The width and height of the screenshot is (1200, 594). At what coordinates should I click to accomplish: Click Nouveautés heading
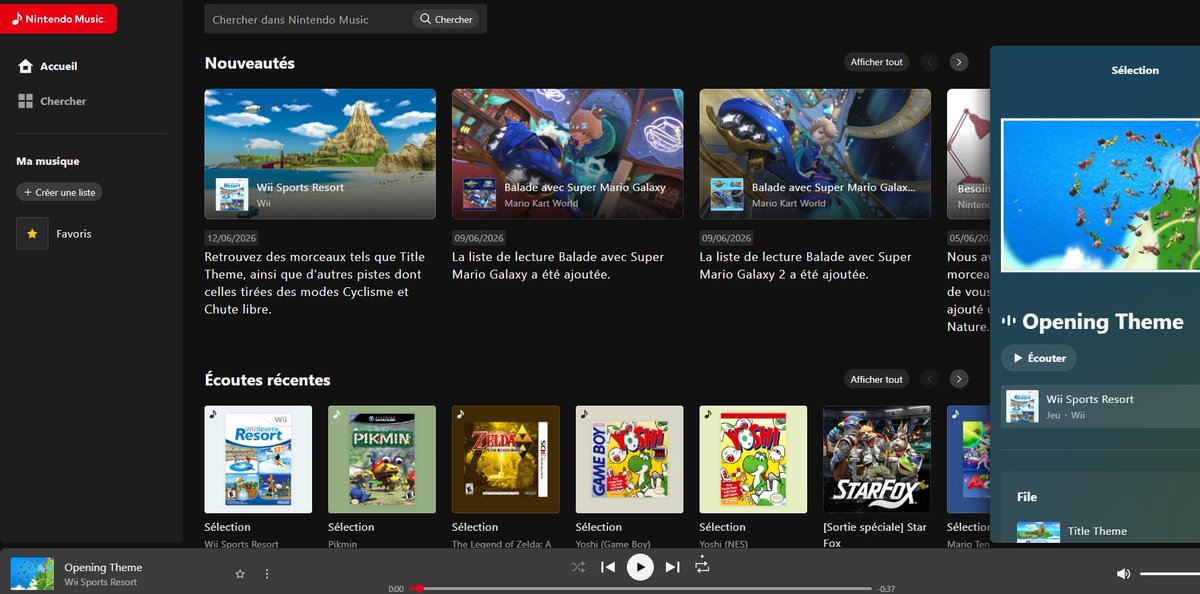(x=250, y=63)
